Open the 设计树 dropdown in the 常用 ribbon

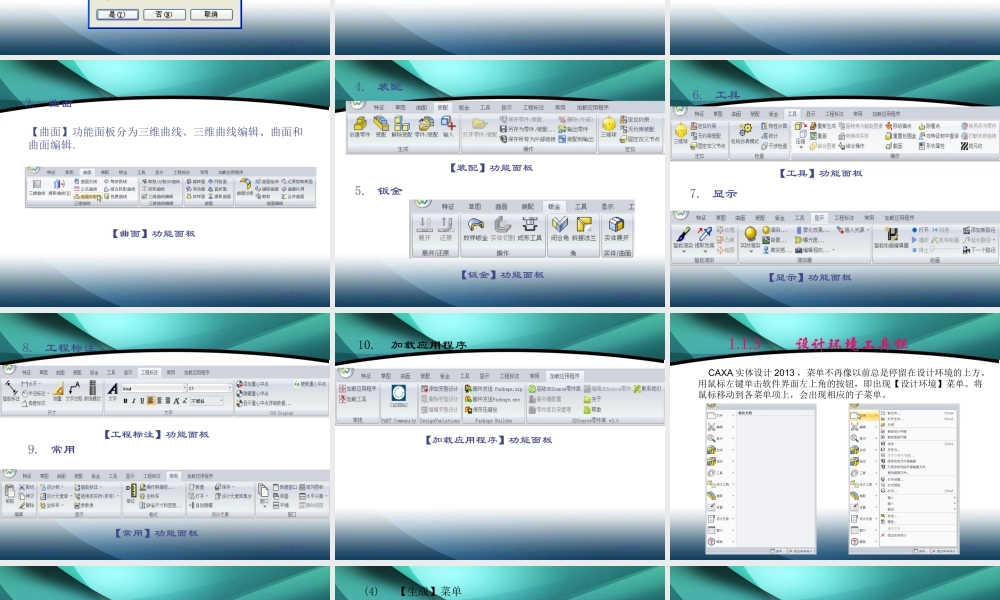[x=53, y=487]
